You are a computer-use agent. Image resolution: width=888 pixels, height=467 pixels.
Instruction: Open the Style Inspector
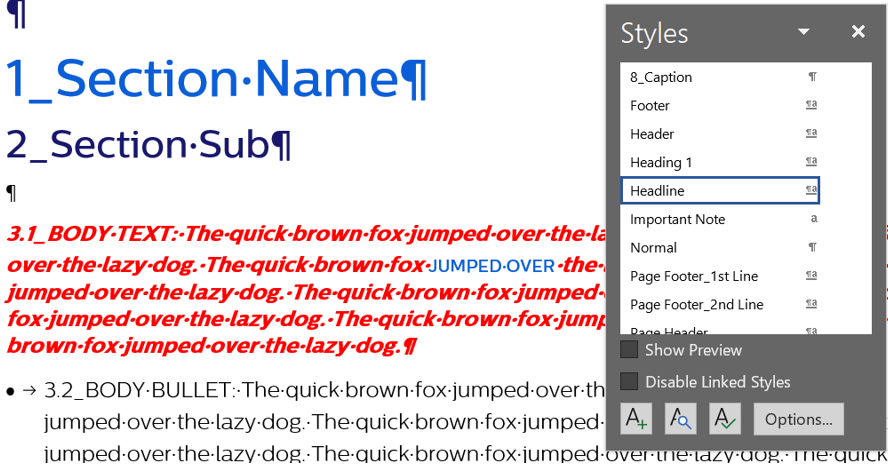pyautogui.click(x=680, y=419)
